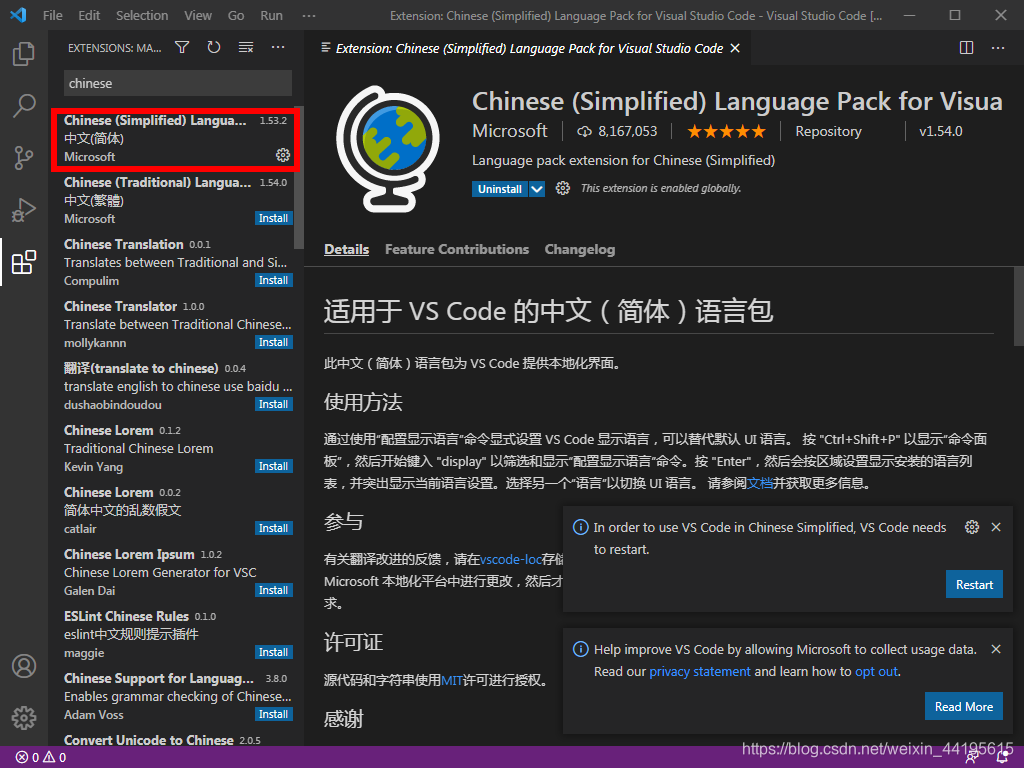The image size is (1024, 768).
Task: Refresh the extensions list
Action: click(x=214, y=47)
